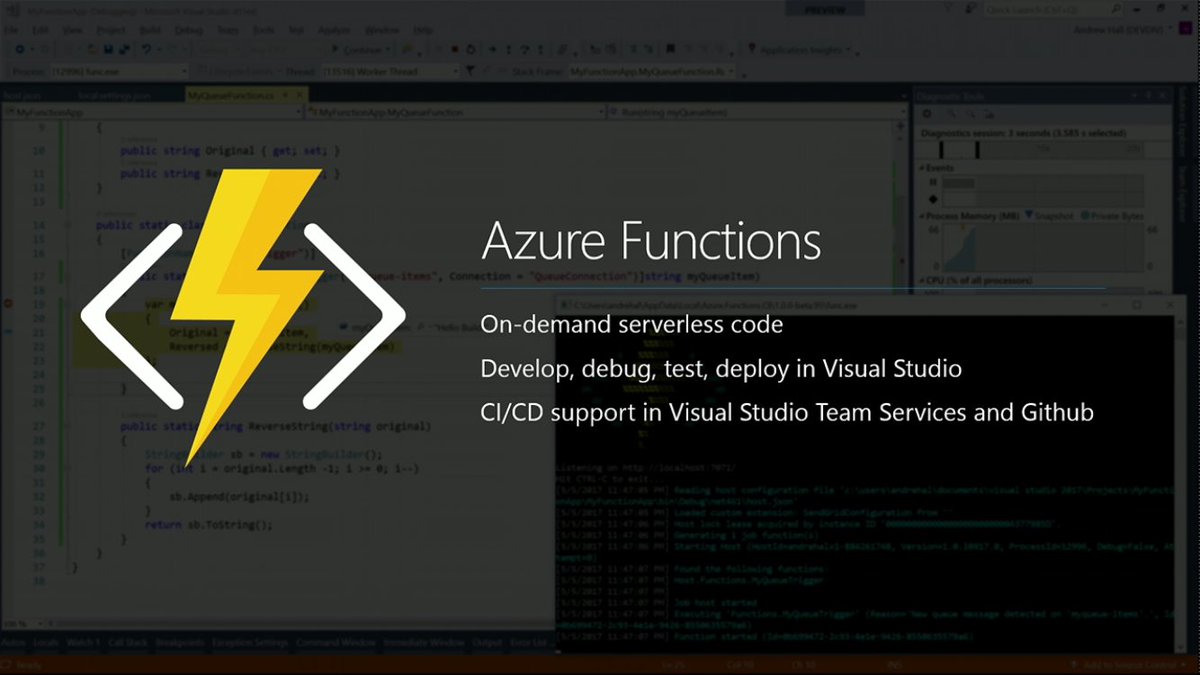Open the Run(string myQueueItem) member dropdown
Viewport: 1200px width, 675px height.
click(757, 113)
